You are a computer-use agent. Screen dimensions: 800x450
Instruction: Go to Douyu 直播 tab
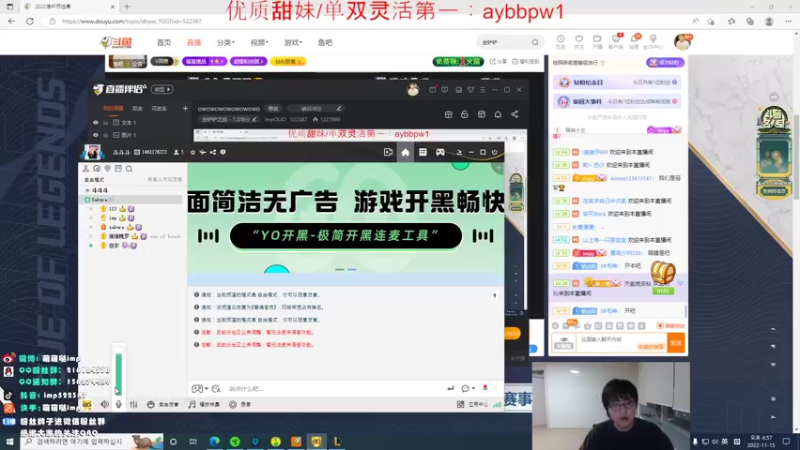194,42
